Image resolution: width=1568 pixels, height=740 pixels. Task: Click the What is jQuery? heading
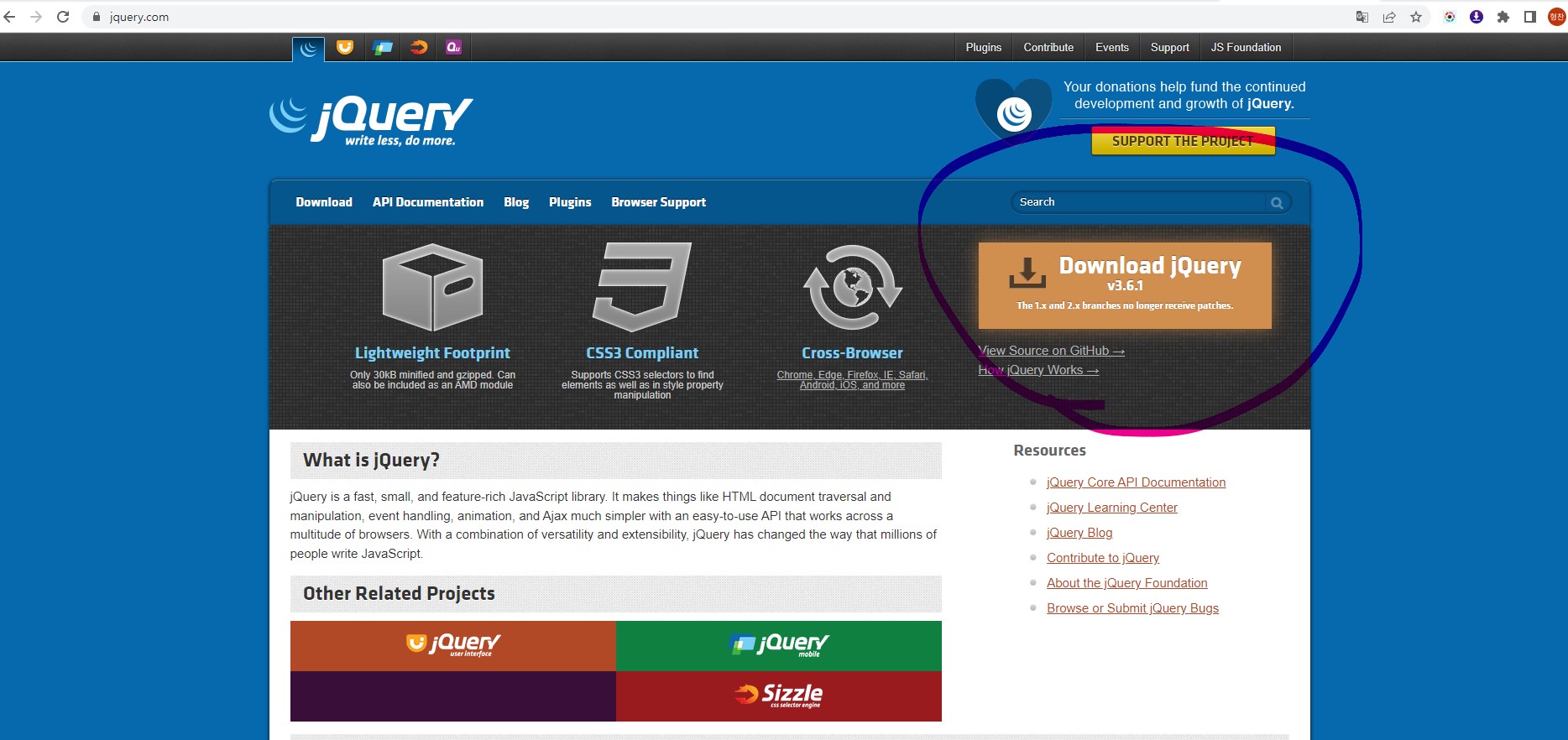coord(371,461)
